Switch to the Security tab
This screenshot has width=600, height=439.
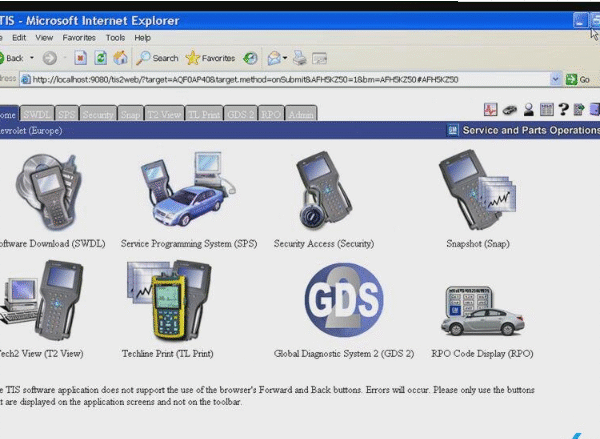pyautogui.click(x=98, y=114)
